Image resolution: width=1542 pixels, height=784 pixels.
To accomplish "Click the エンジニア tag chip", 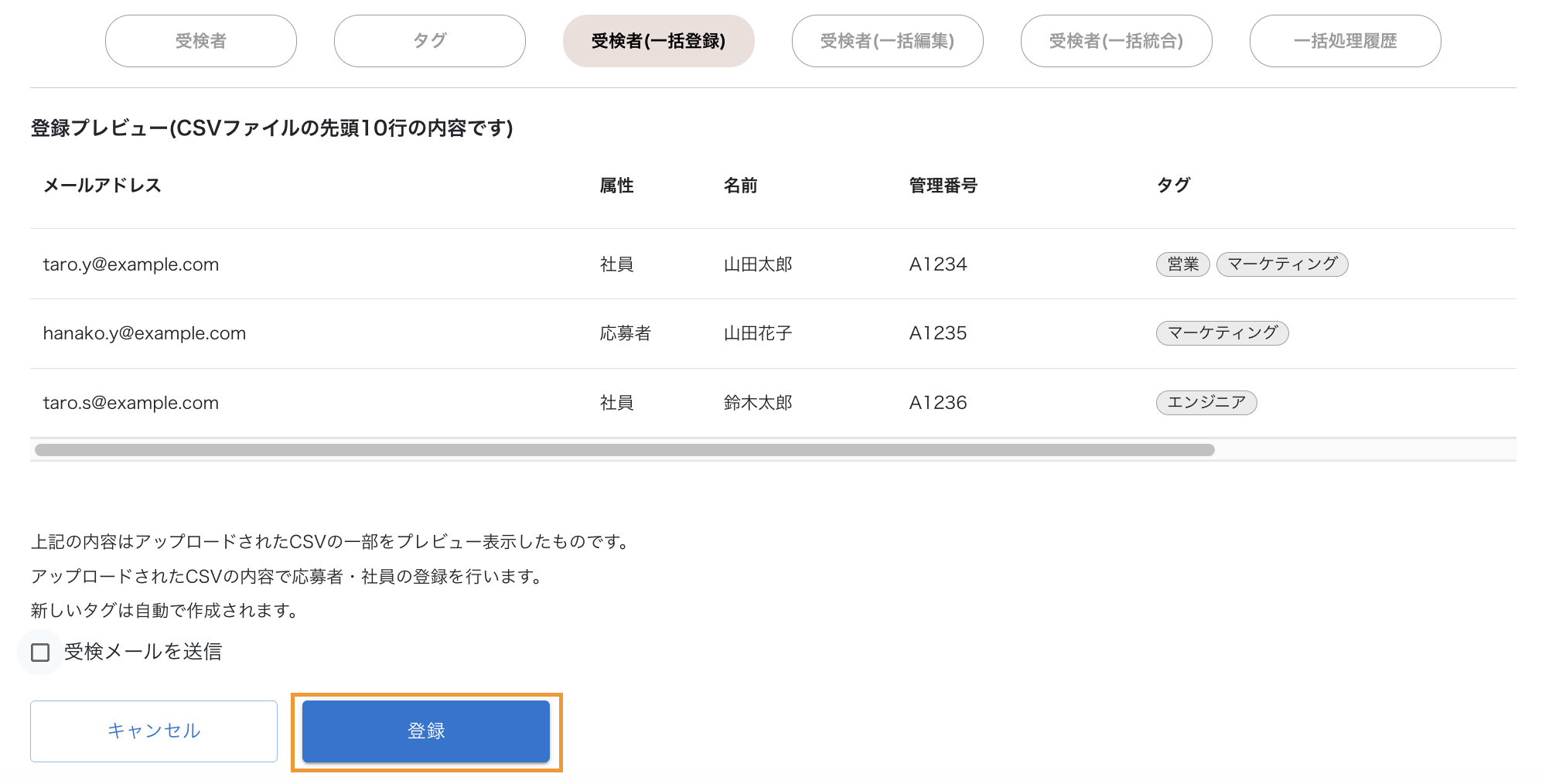I will pyautogui.click(x=1206, y=403).
